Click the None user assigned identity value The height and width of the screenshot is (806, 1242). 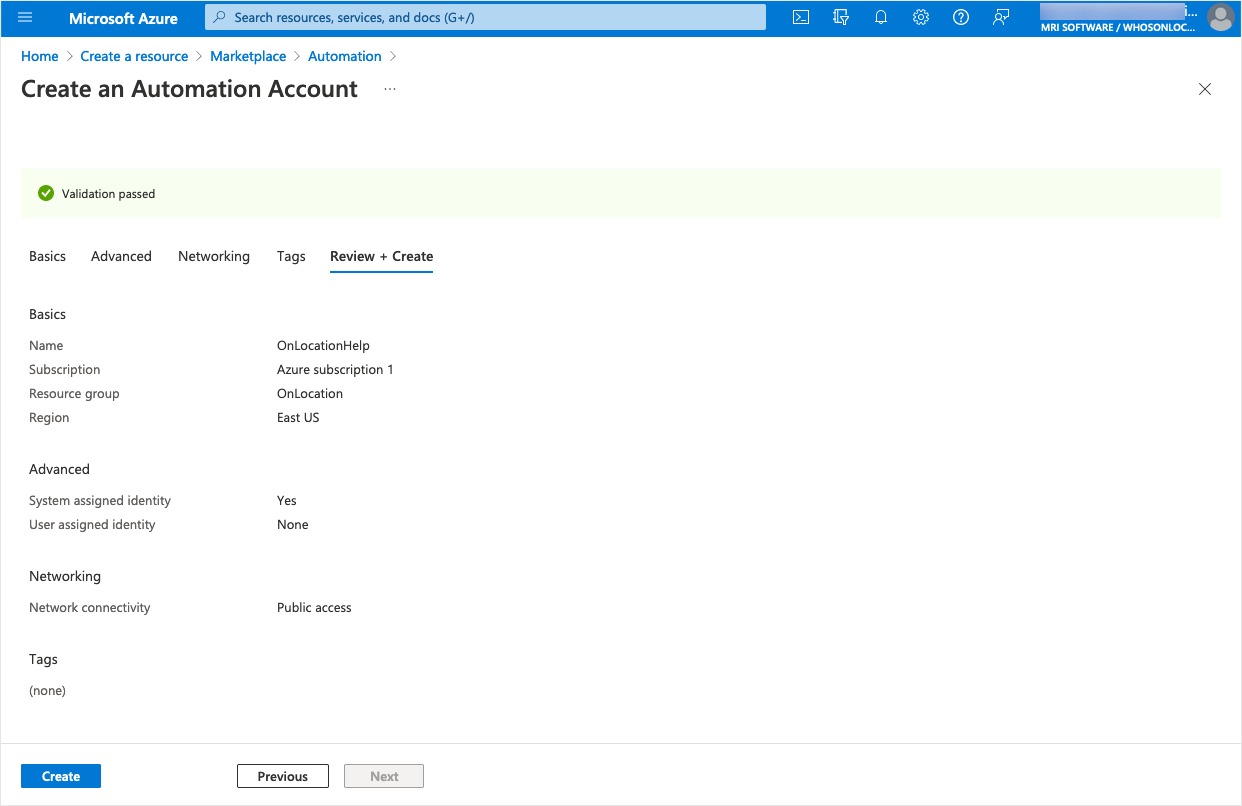293,524
